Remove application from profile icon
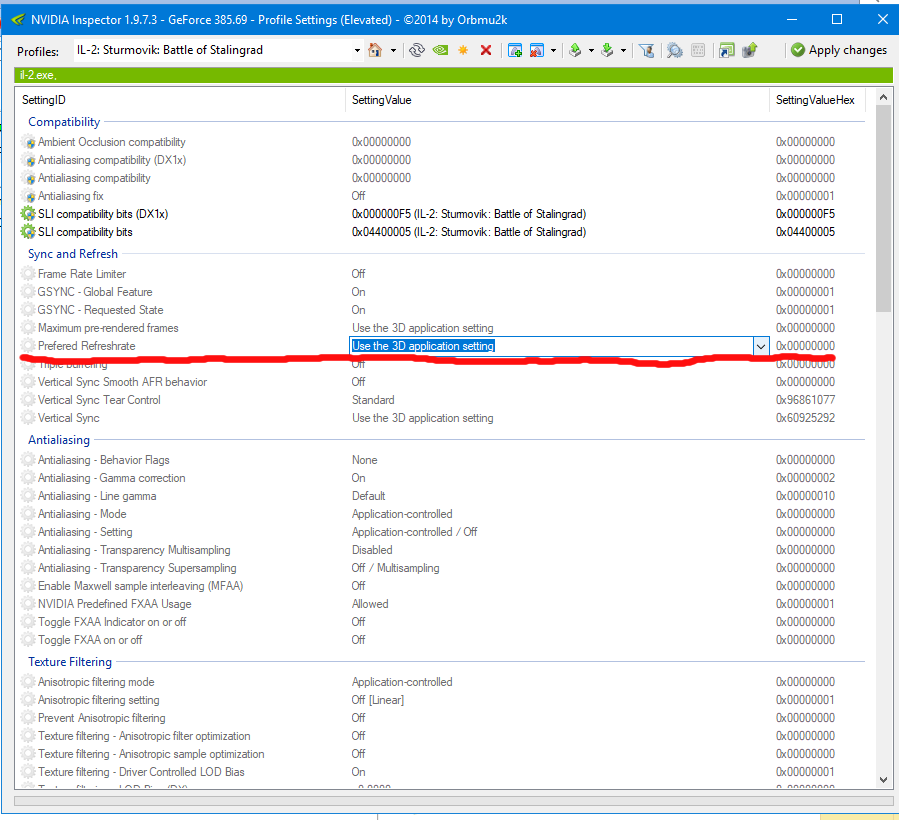Screen dimensions: 899x820 point(537,50)
